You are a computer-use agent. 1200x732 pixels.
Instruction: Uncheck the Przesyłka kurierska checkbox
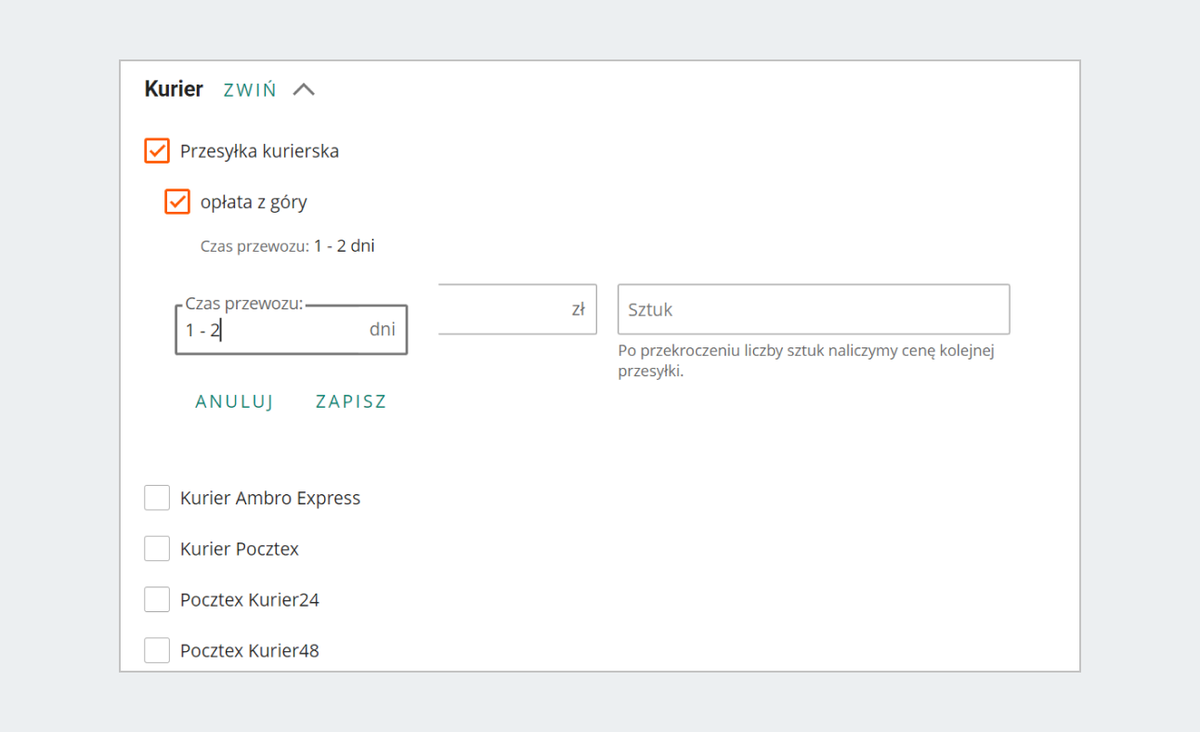(157, 151)
